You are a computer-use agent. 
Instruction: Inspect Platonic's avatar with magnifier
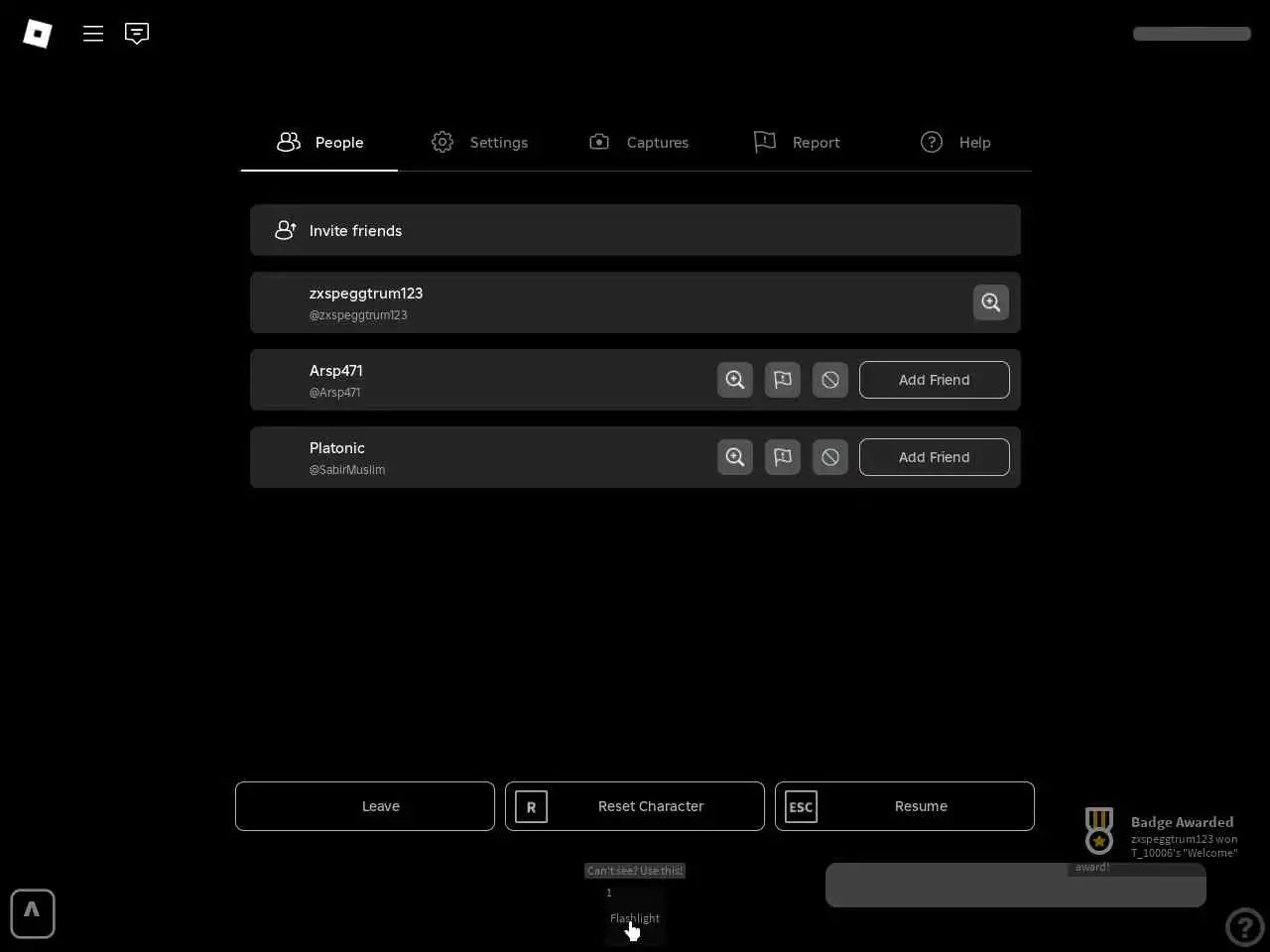tap(735, 457)
